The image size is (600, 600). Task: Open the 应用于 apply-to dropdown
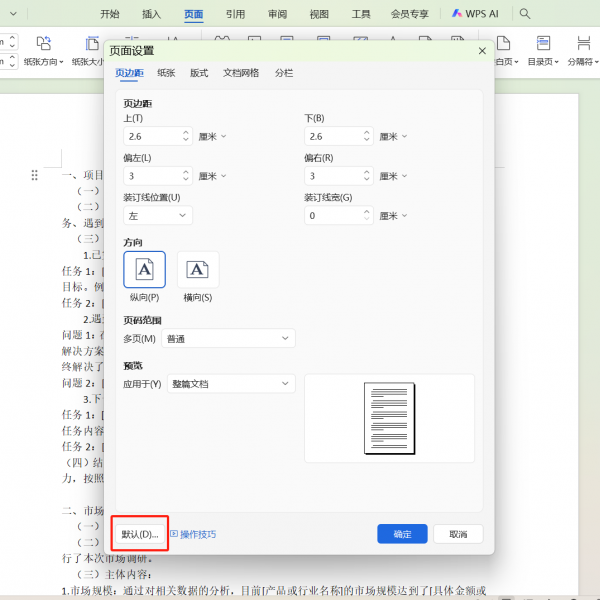(x=231, y=384)
